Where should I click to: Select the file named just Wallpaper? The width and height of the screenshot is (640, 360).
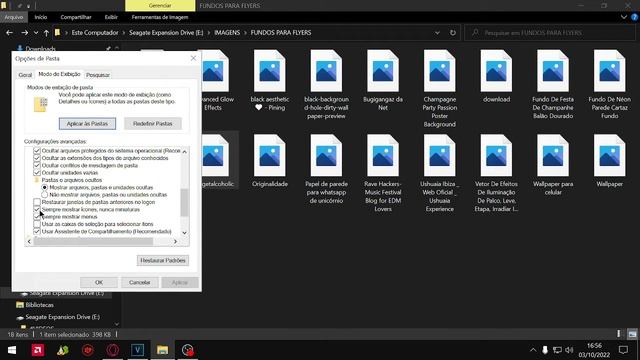pyautogui.click(x=609, y=161)
